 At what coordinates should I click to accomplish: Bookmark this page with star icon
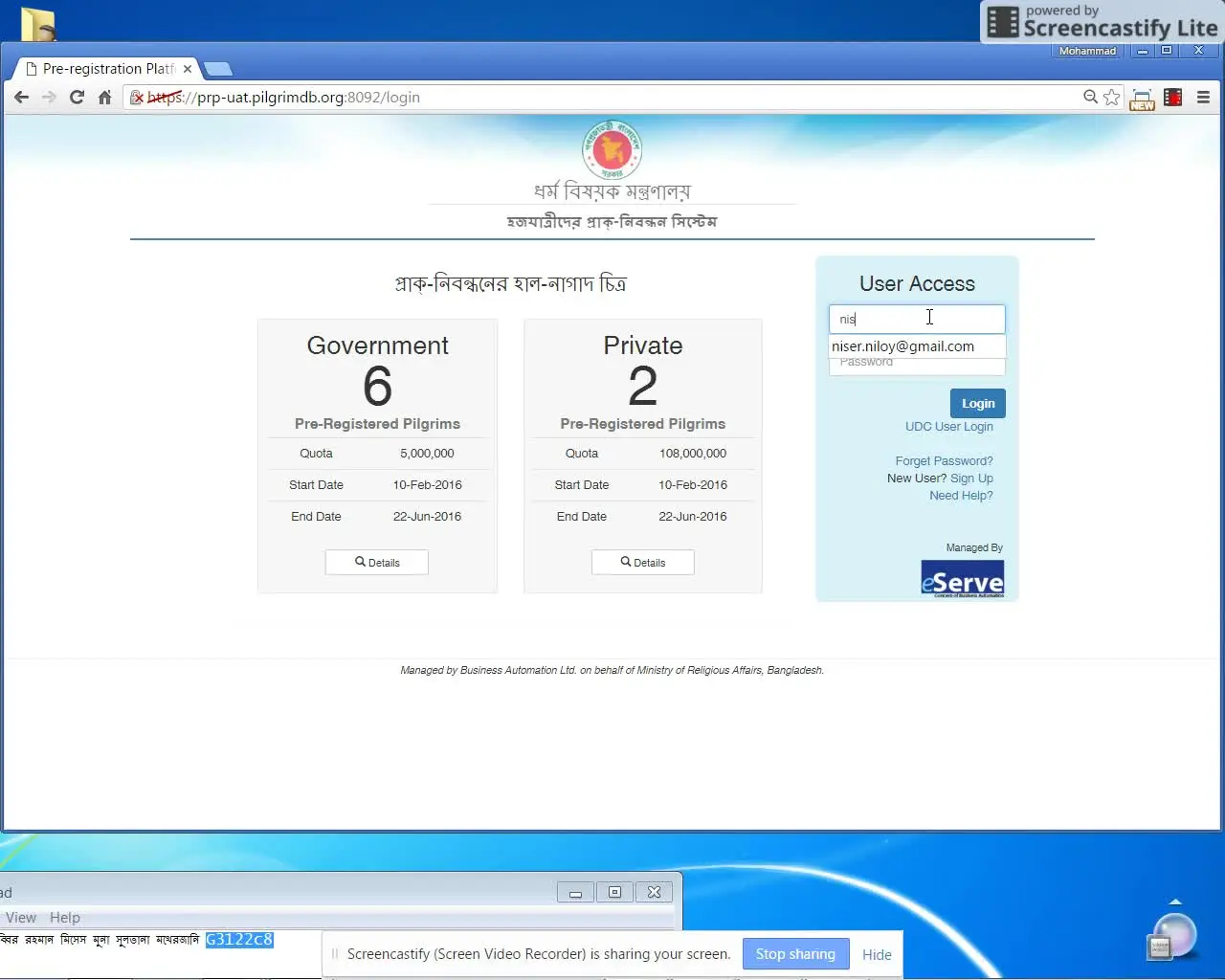click(1111, 97)
